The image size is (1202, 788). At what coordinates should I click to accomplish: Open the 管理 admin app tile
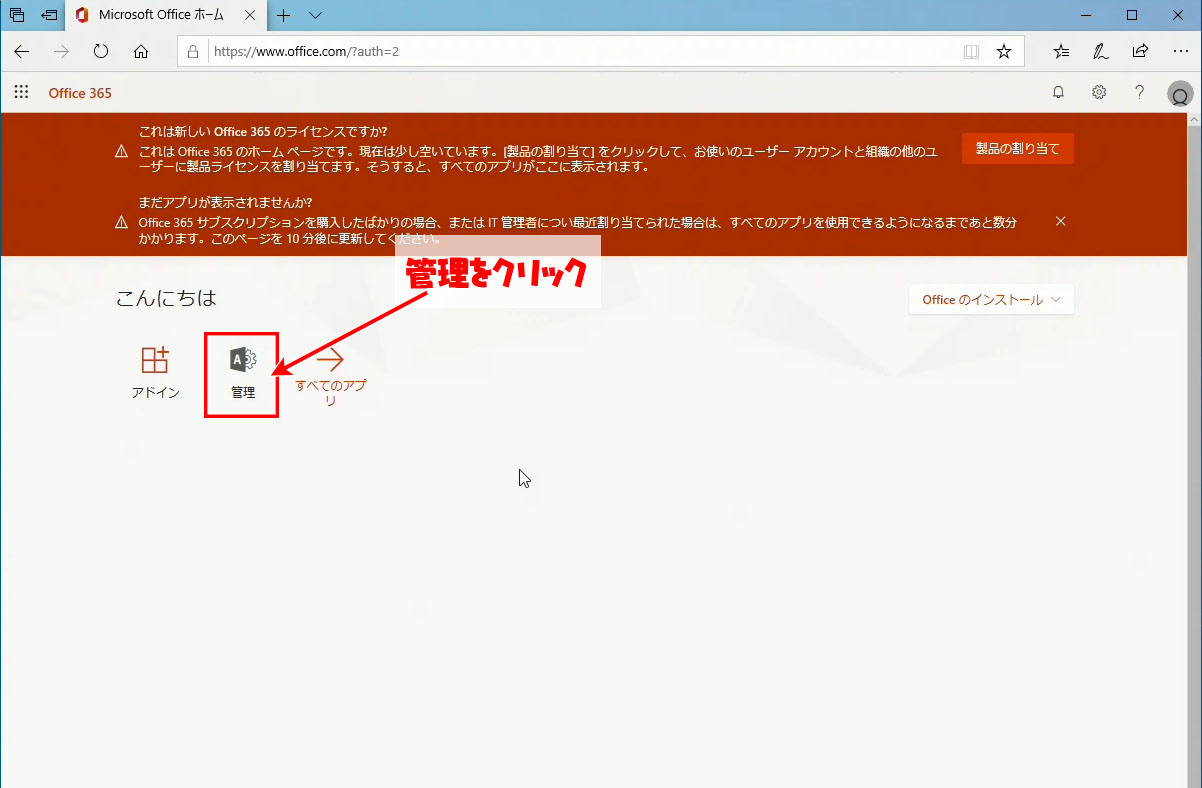[243, 373]
